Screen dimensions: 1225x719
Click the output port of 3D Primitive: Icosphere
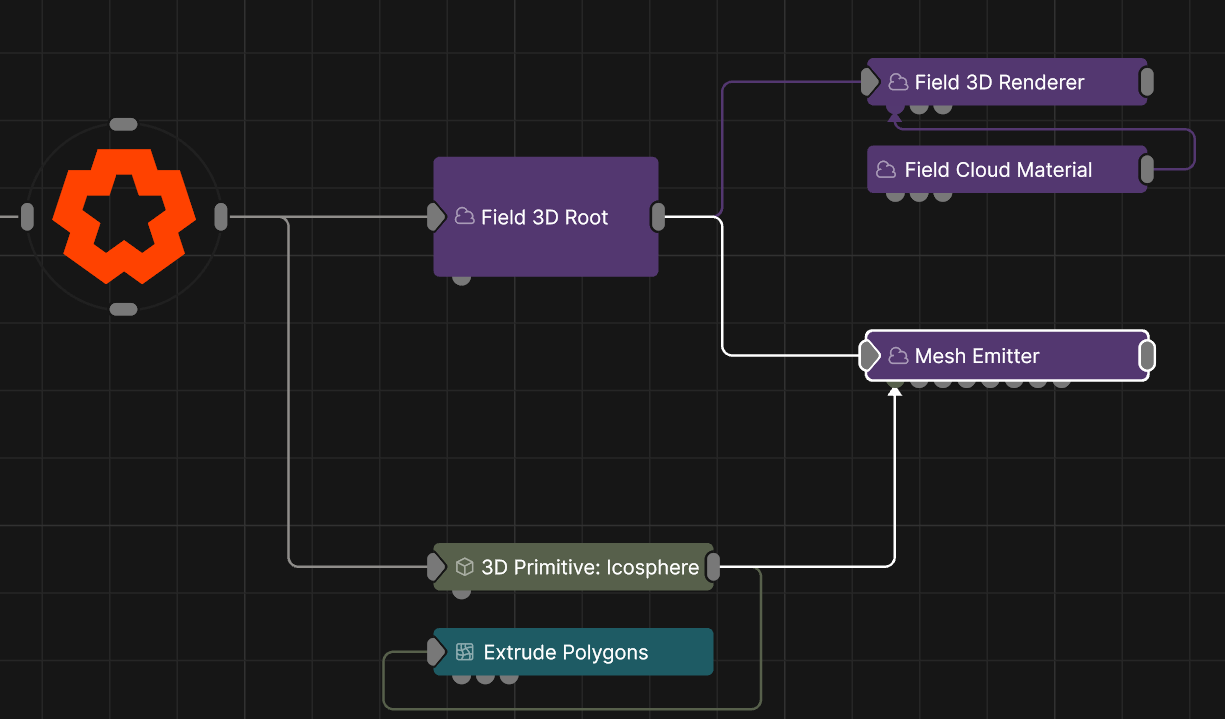(x=713, y=567)
